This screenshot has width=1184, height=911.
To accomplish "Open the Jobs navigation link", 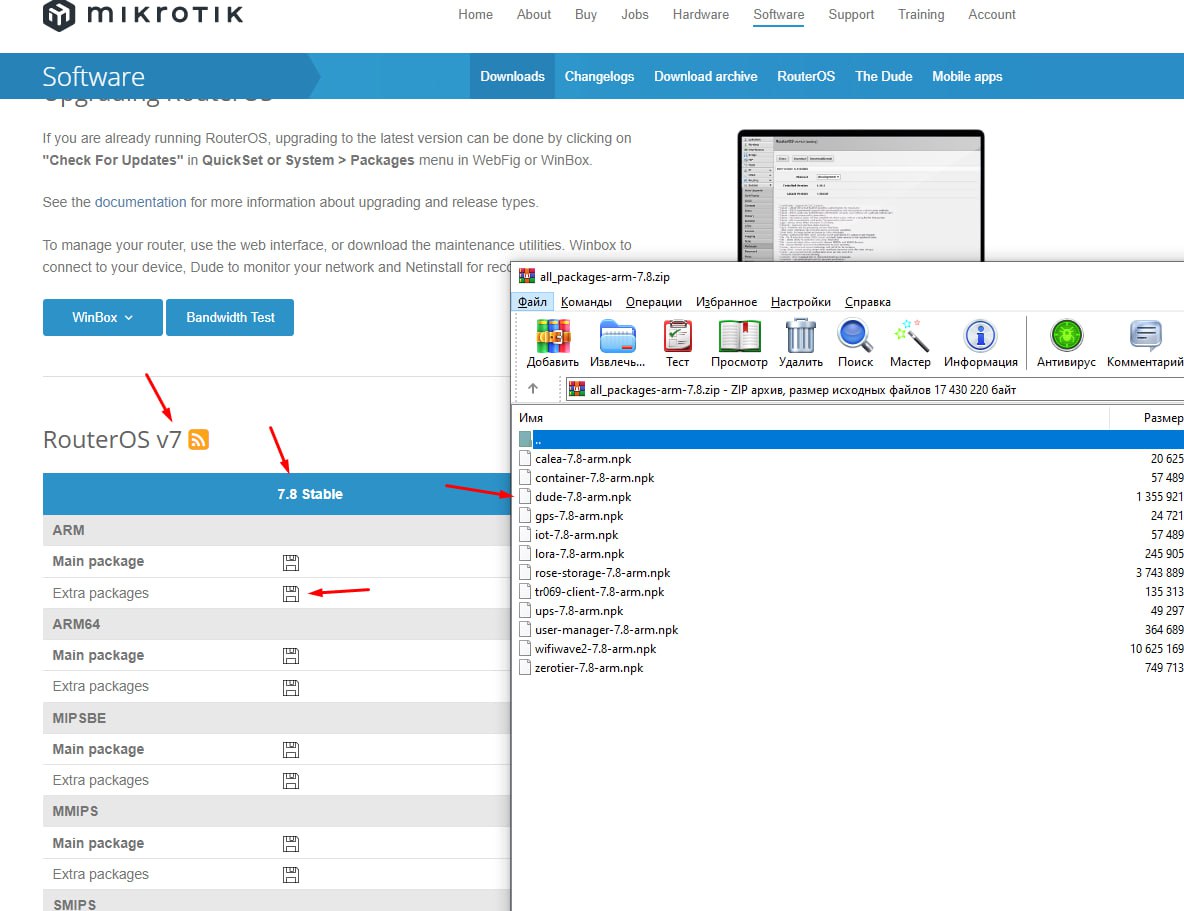I will 634,14.
